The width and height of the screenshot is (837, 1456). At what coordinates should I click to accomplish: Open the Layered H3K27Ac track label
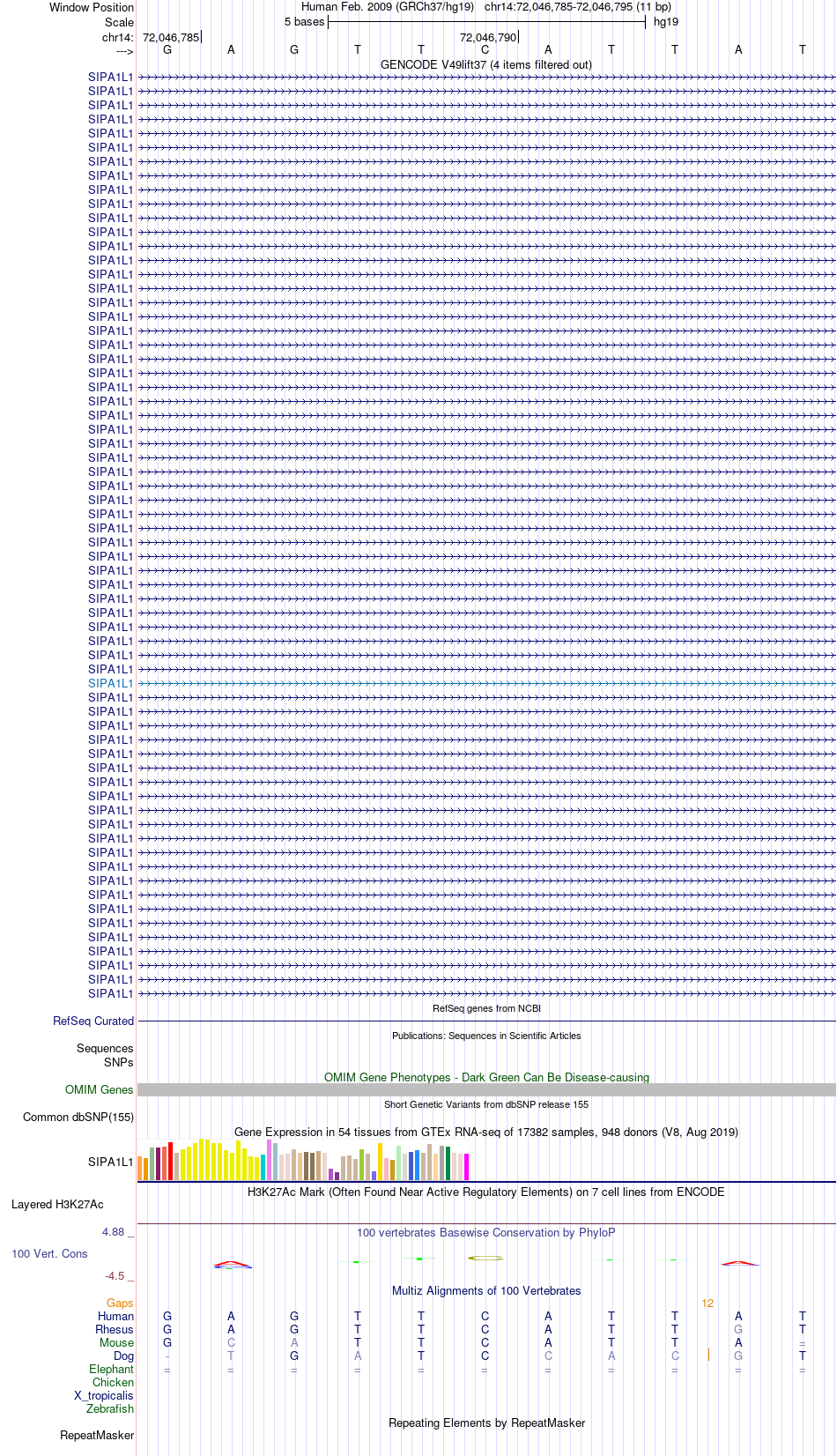[x=57, y=1204]
